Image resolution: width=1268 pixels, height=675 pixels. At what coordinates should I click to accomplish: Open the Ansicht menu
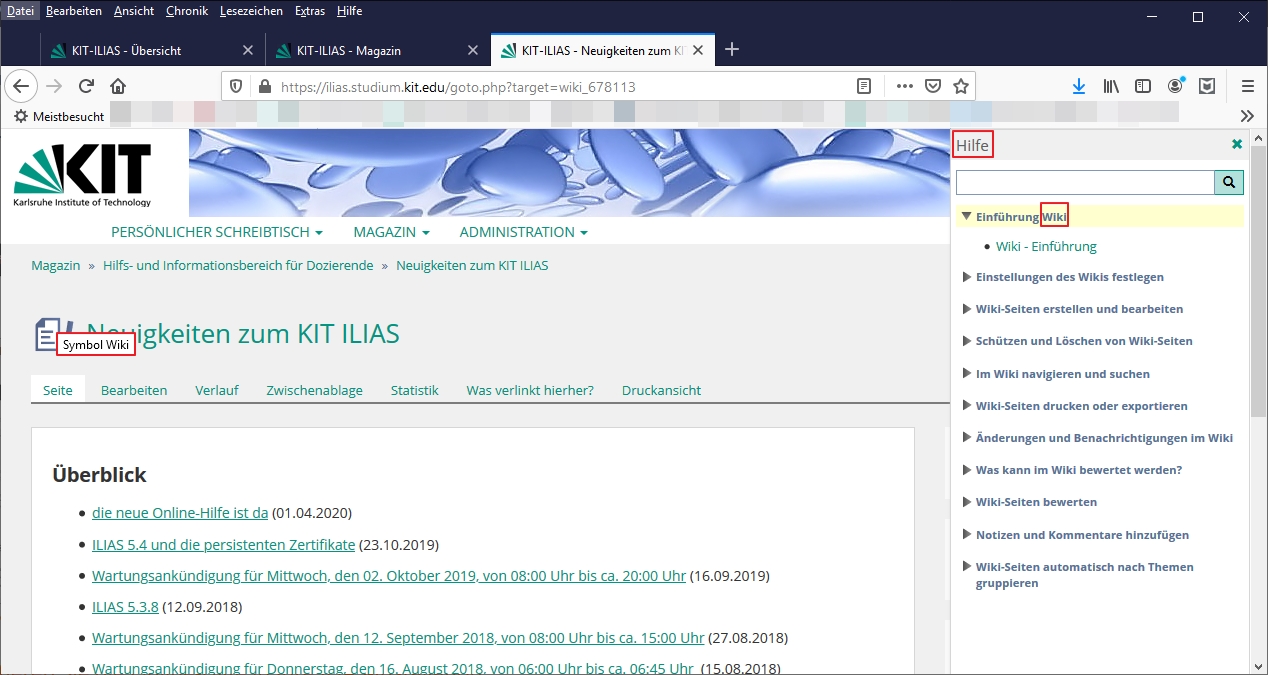(x=134, y=11)
